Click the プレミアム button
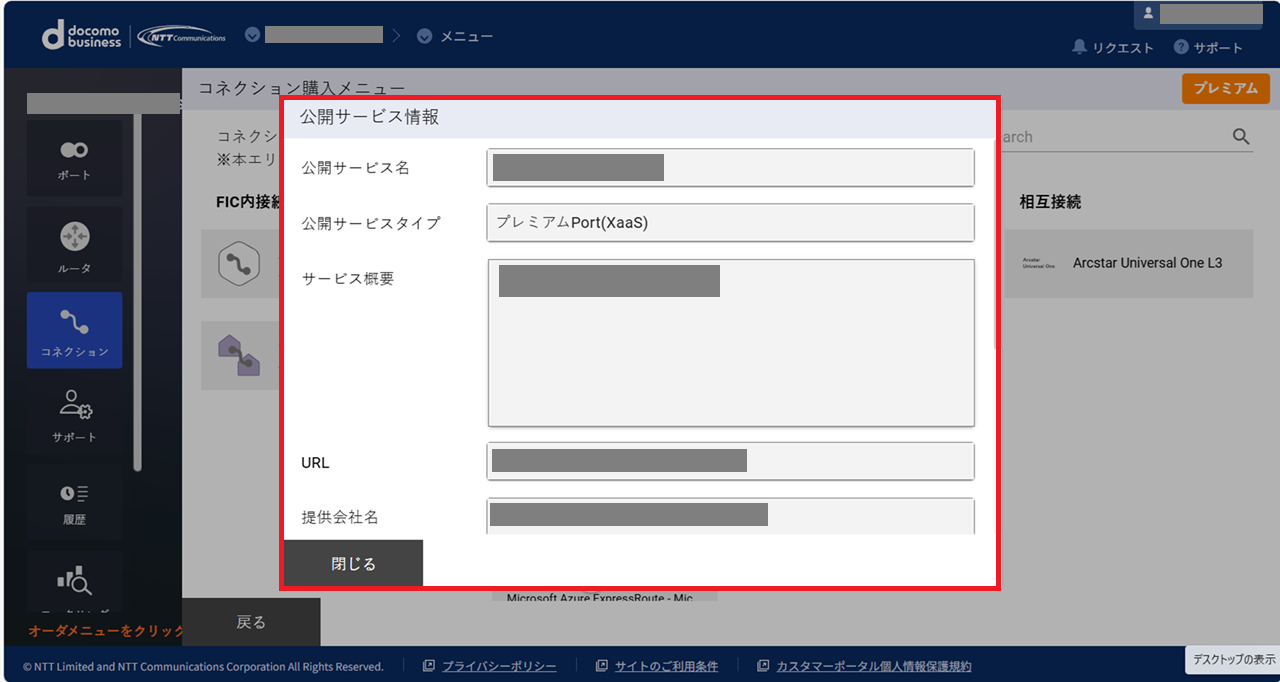Image resolution: width=1280 pixels, height=682 pixels. pos(1225,88)
